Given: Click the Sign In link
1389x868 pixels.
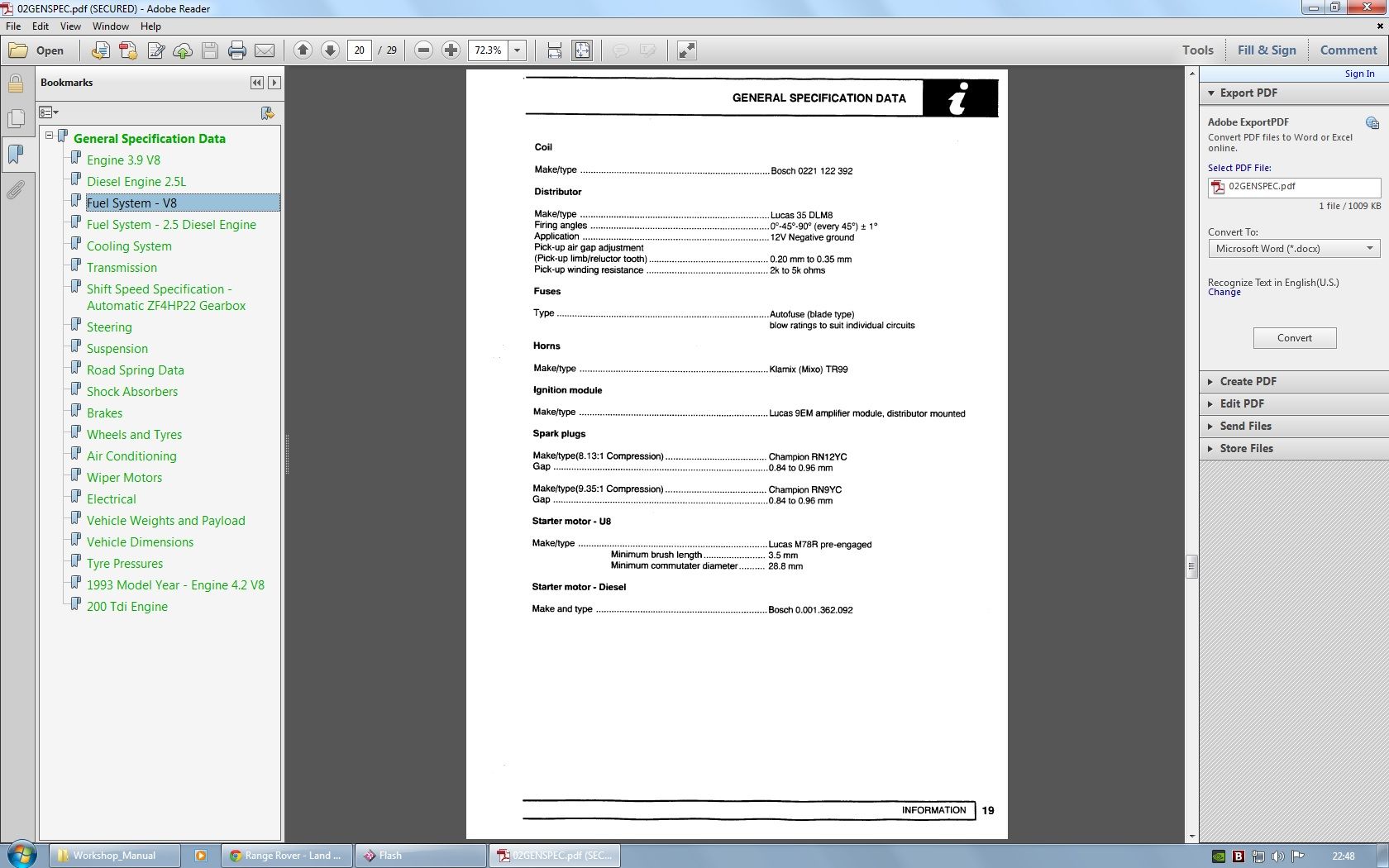Looking at the screenshot, I should pos(1359,74).
